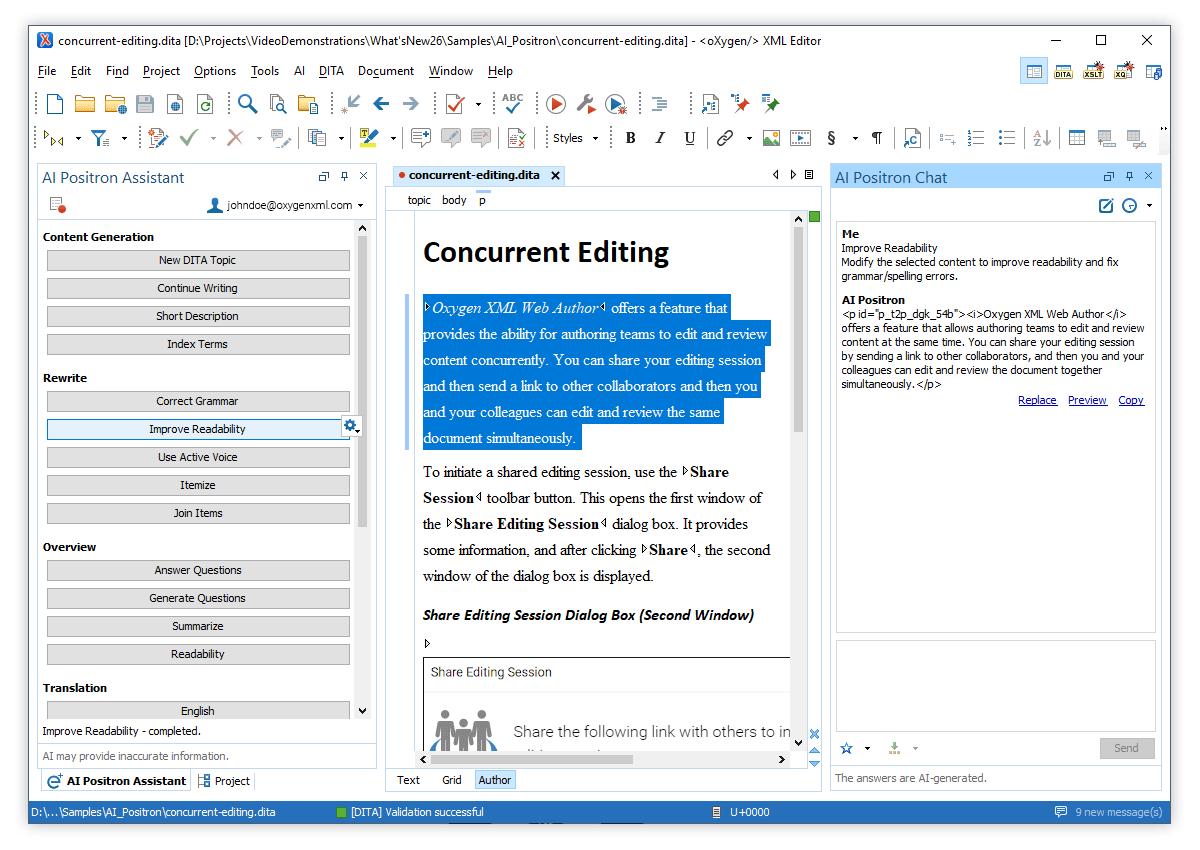Open the File menu
The height and width of the screenshot is (850, 1200).
point(47,71)
